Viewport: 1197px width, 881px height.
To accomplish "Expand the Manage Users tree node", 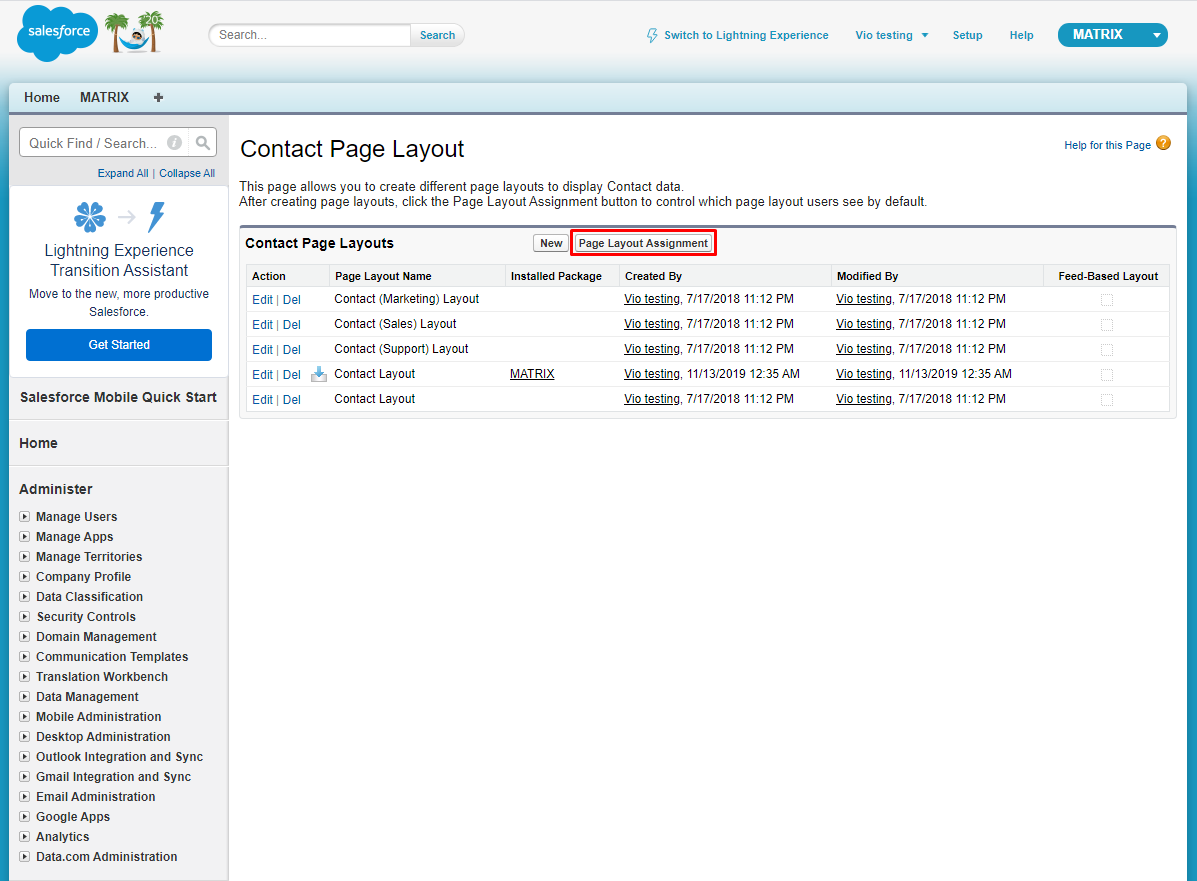I will pos(24,517).
